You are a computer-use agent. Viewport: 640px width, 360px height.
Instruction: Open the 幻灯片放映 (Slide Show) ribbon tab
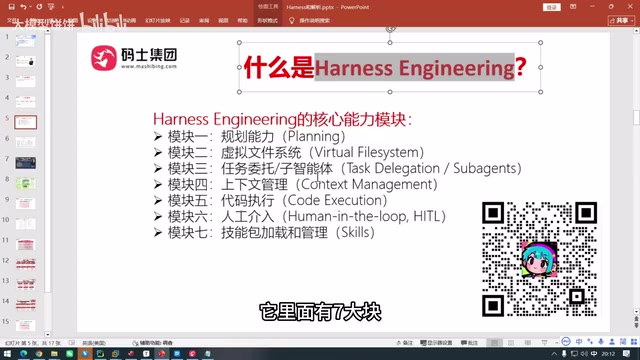(x=158, y=20)
